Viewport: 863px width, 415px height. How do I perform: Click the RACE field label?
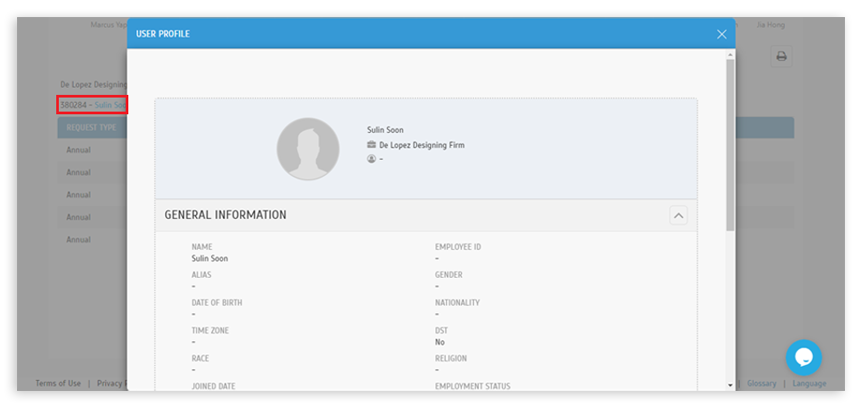(201, 358)
